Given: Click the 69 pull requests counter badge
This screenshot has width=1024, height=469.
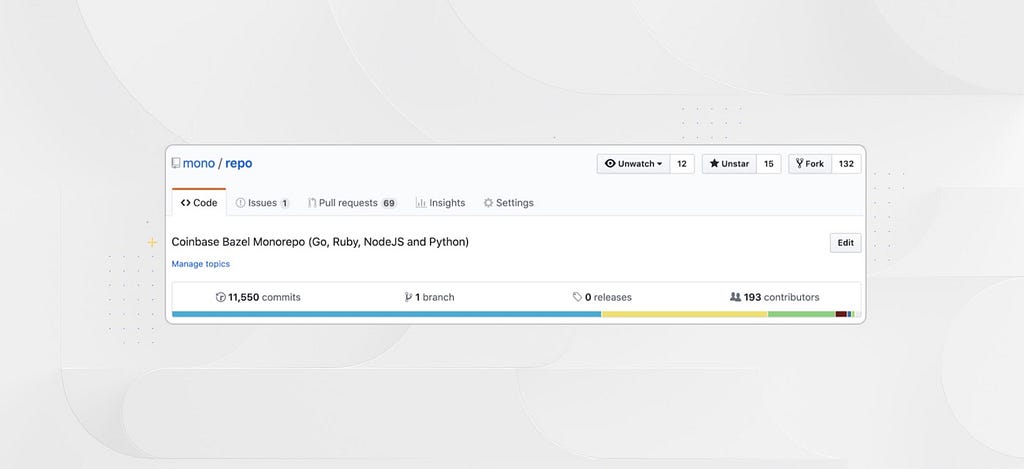Looking at the screenshot, I should tap(389, 203).
